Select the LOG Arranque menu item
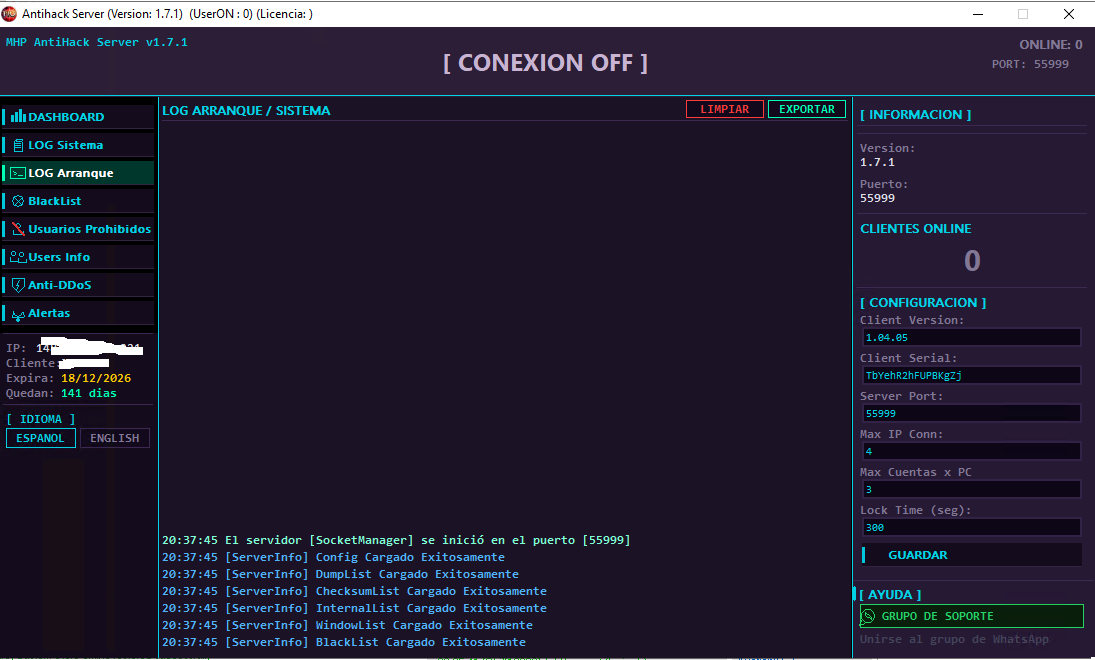The height and width of the screenshot is (660, 1095). click(x=78, y=173)
